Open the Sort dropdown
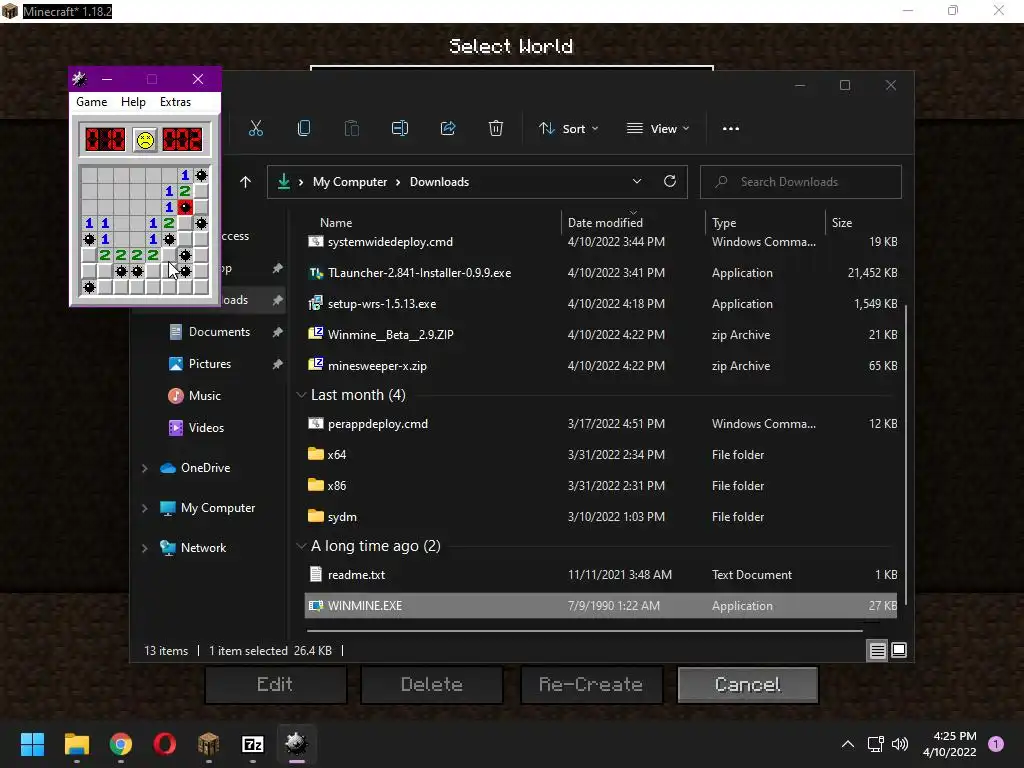The height and width of the screenshot is (768, 1024). (568, 129)
